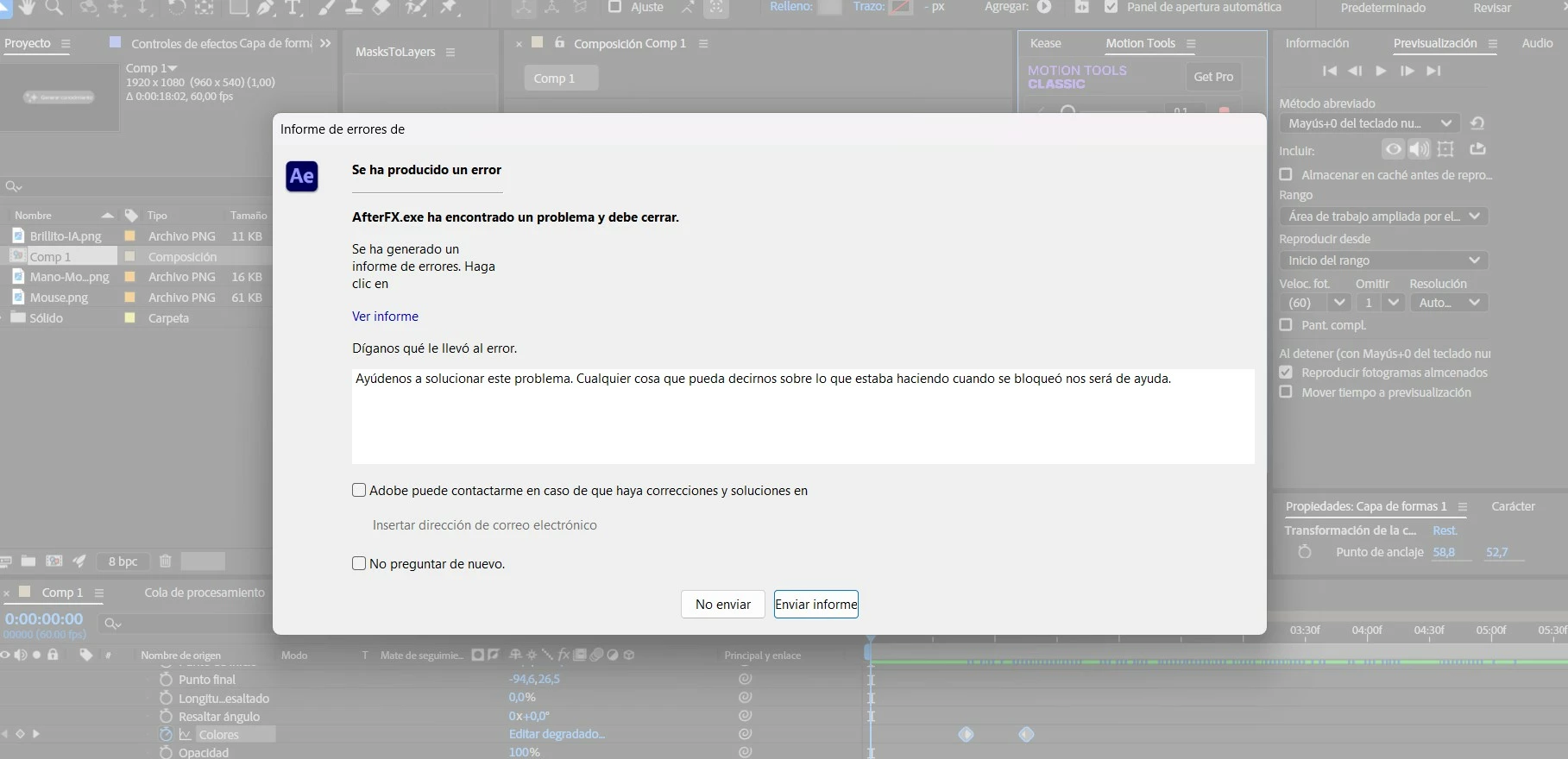1568x759 pixels.
Task: Step forward one frame in Previsualización
Action: click(x=1407, y=71)
